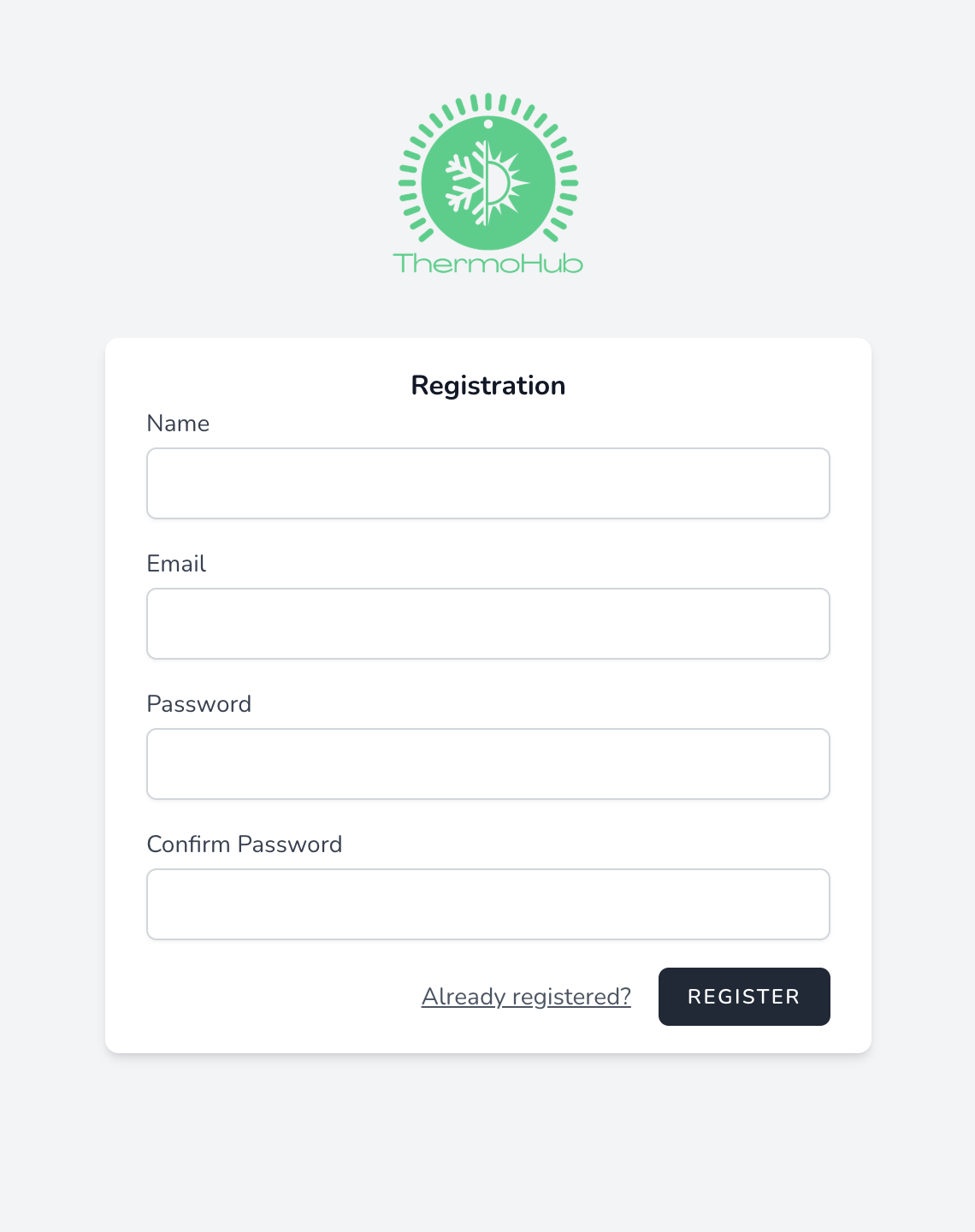Focus the Name input field
The height and width of the screenshot is (1232, 975).
487,483
